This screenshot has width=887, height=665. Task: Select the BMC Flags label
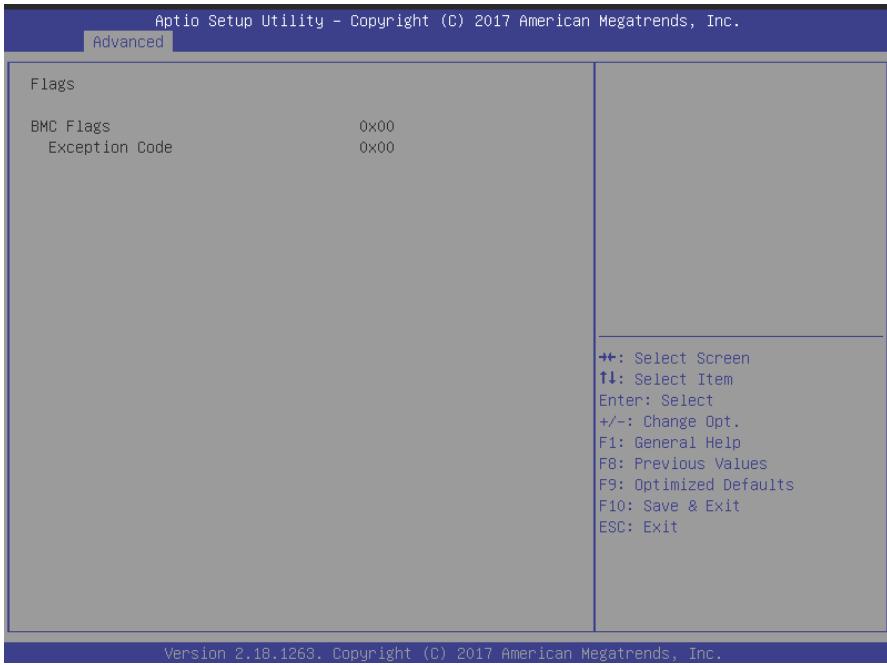70,127
